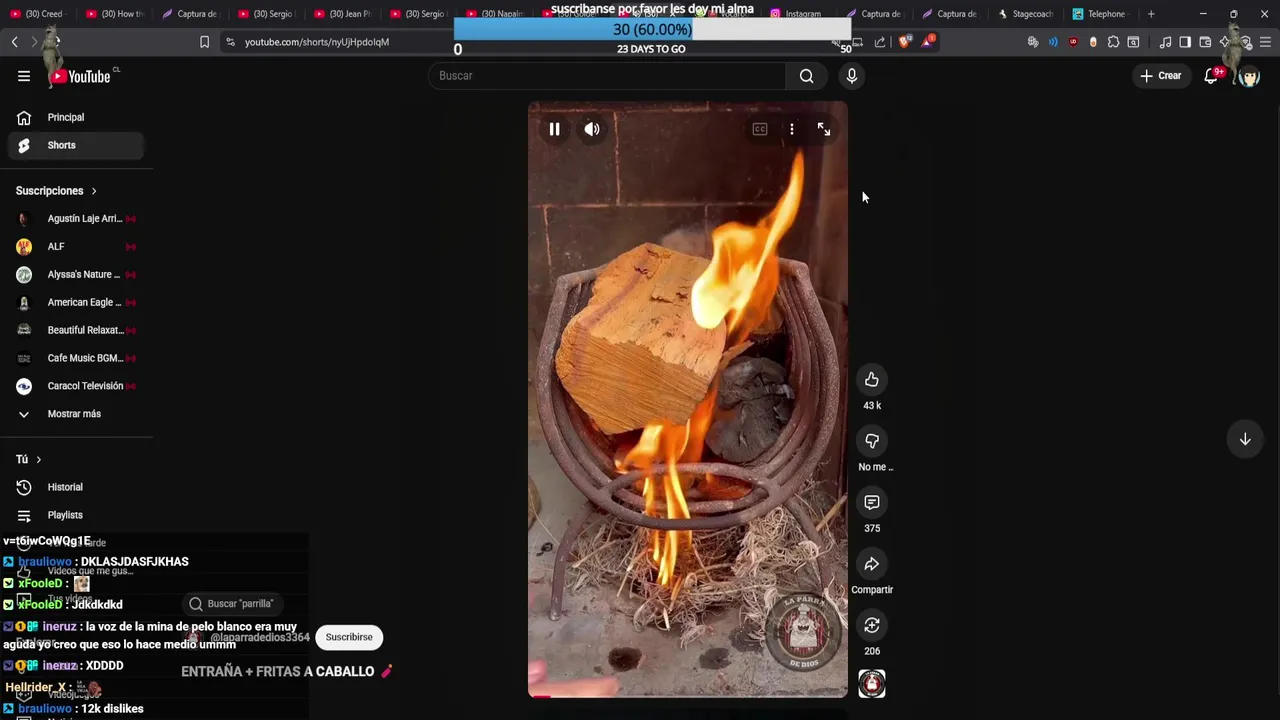The height and width of the screenshot is (720, 1280).
Task: Open the ALF subscription channel
Action: point(76,246)
